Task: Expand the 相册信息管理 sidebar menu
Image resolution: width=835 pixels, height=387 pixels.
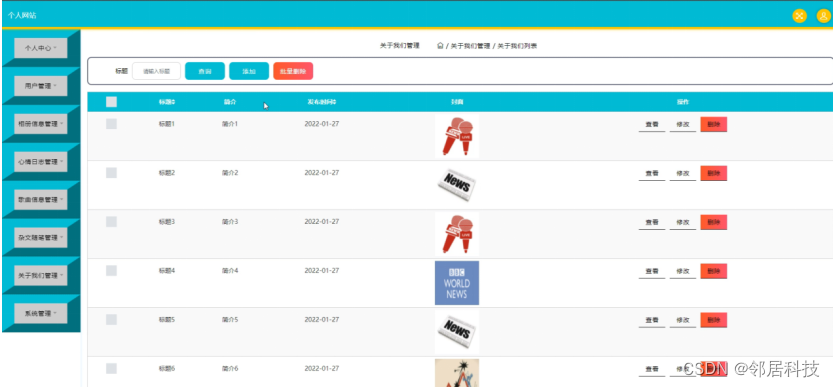Action: 40,123
